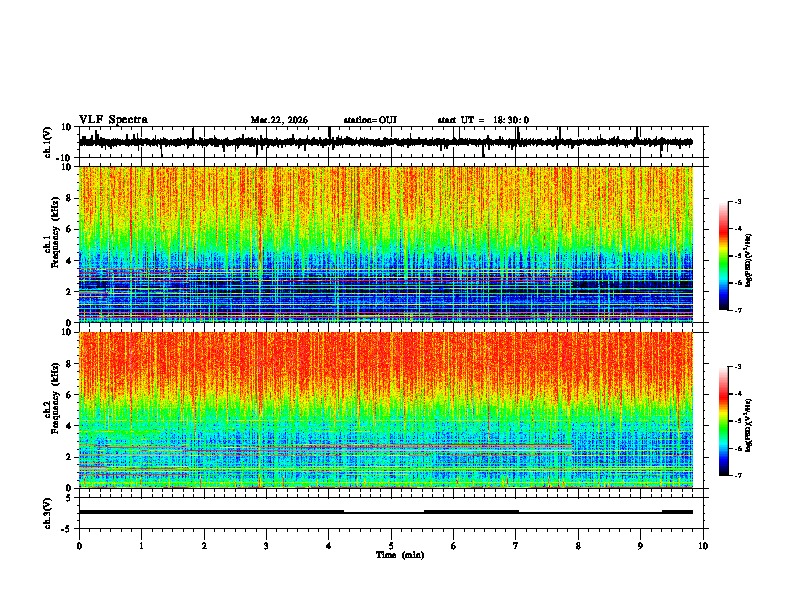The height and width of the screenshot is (612, 792).
Task: Click the ch.1(V) waveform axis label
Action: (x=48, y=142)
